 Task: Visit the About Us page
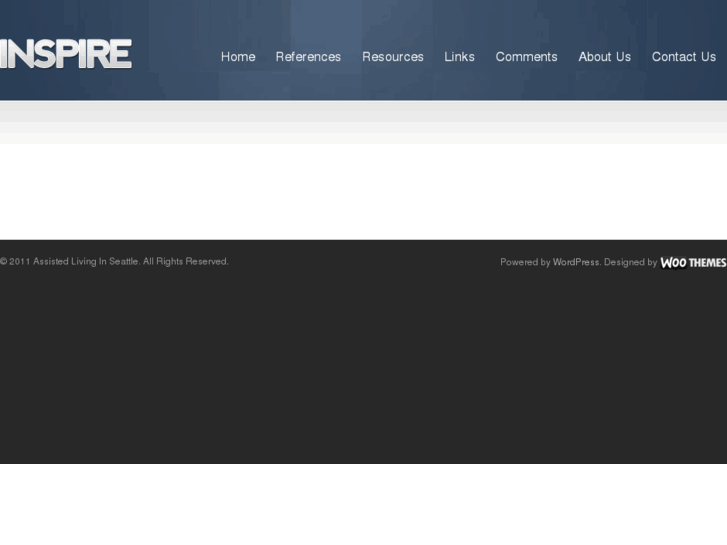click(605, 57)
